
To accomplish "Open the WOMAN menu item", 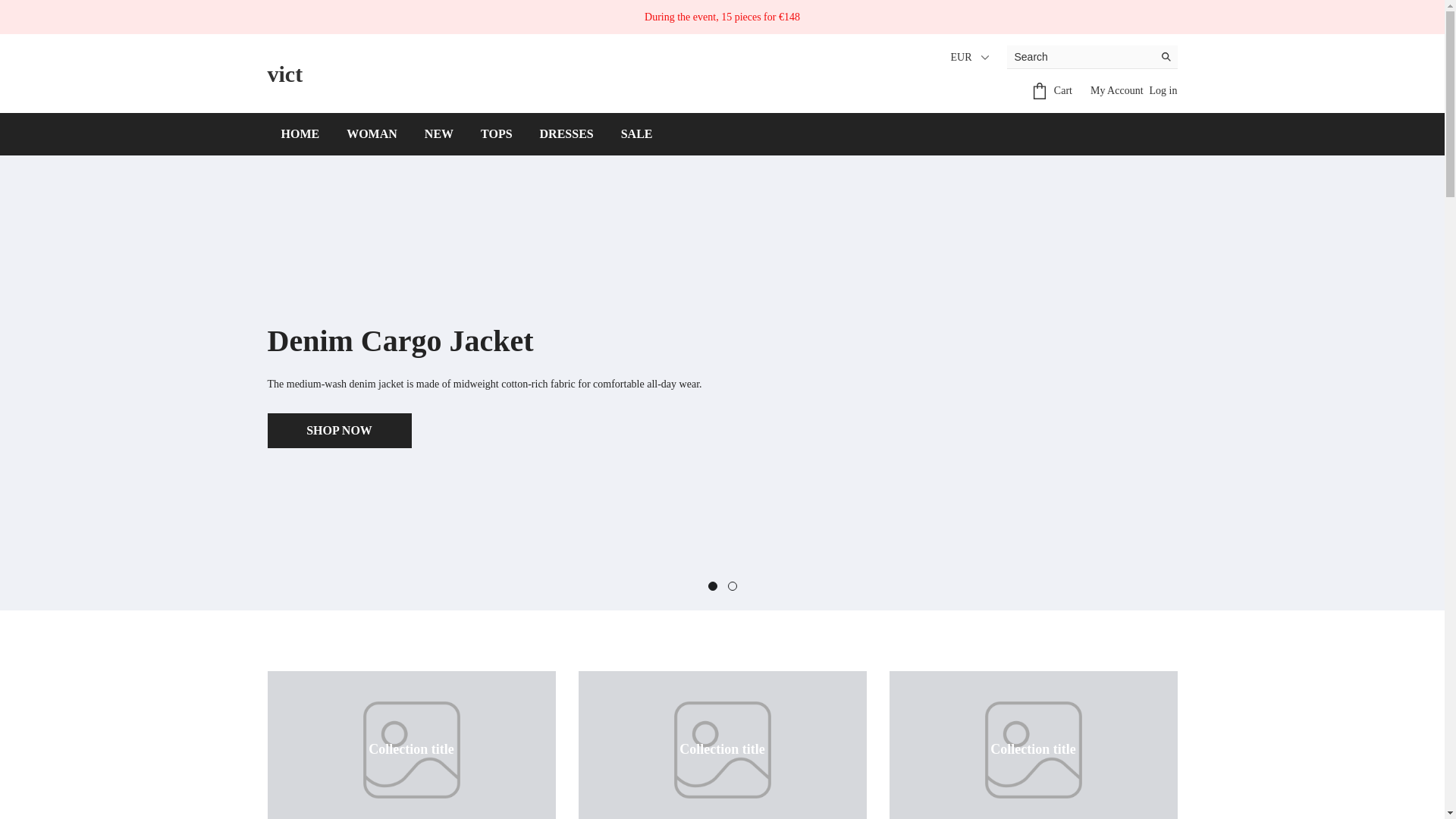I will point(372,134).
